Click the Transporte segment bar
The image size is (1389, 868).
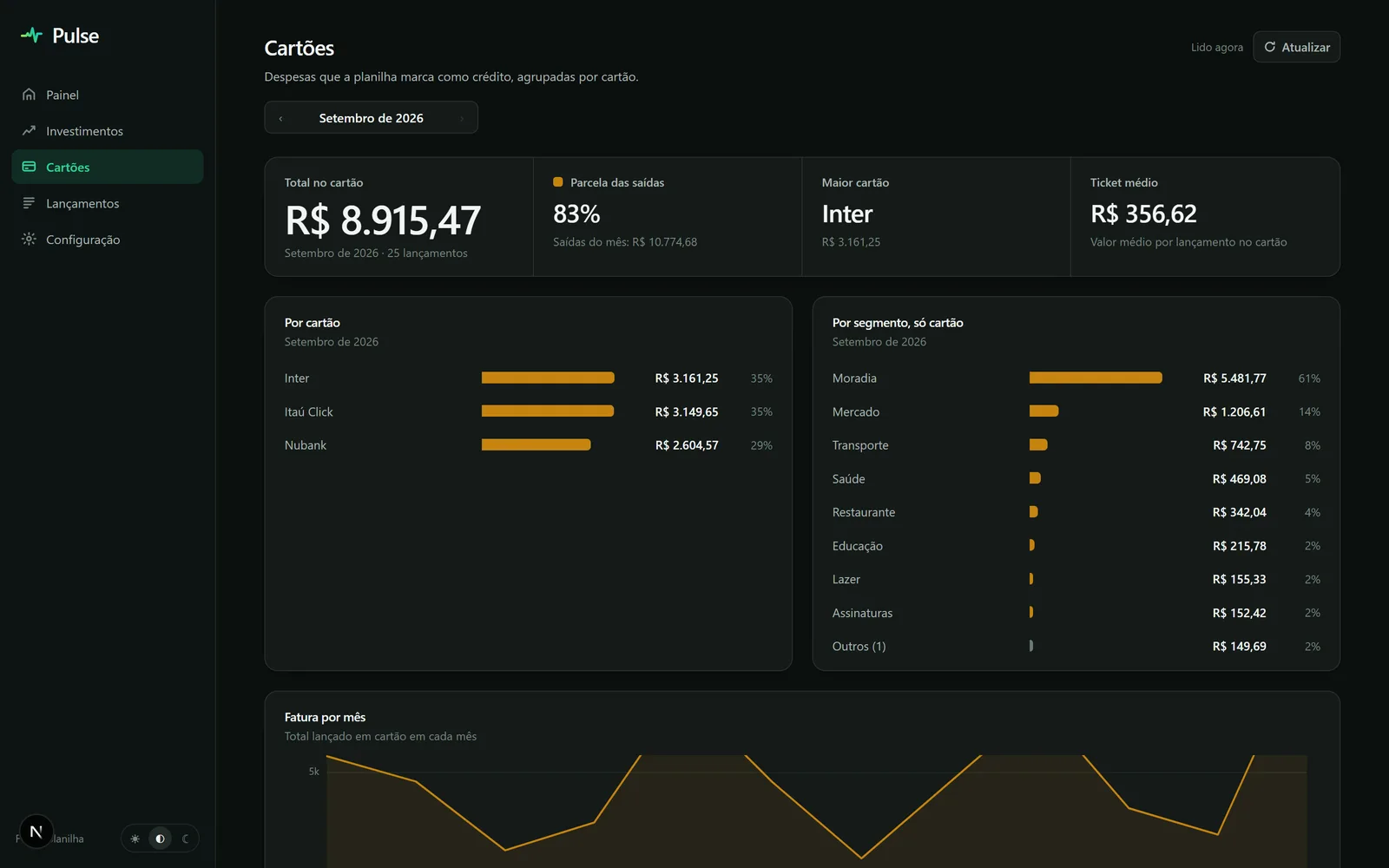(x=1038, y=444)
